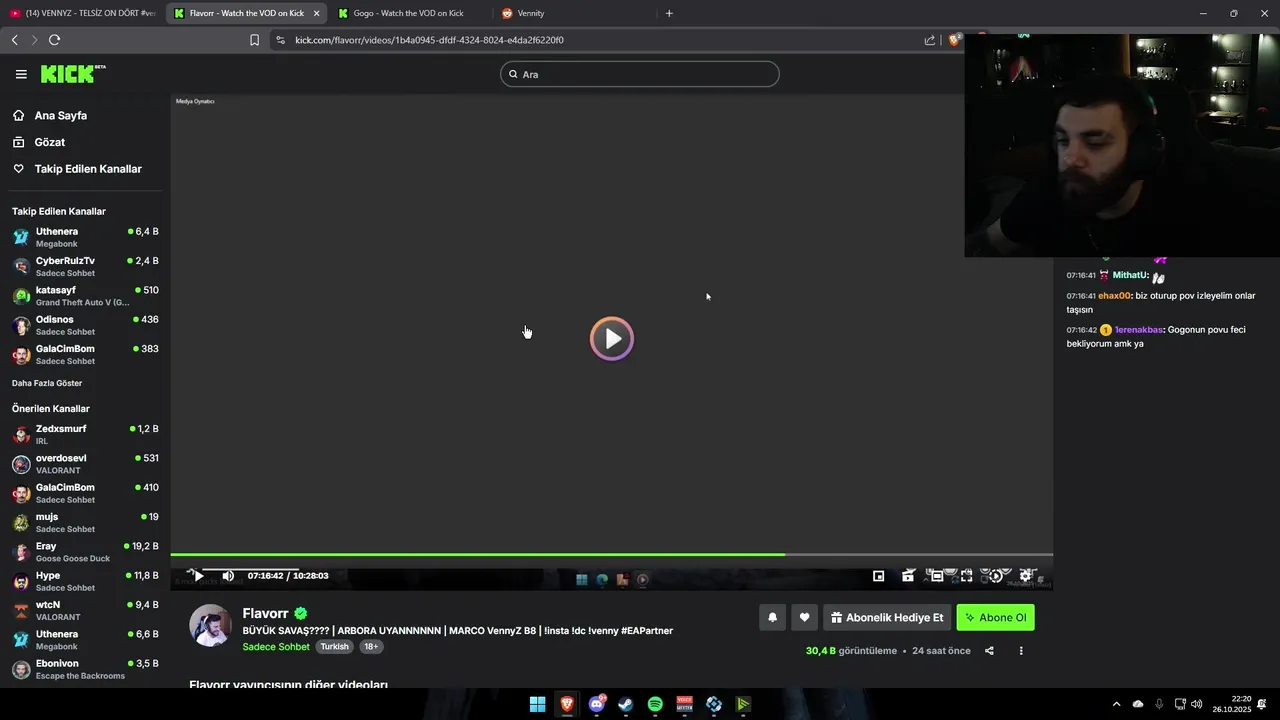This screenshot has width=1280, height=720.
Task: Click the KICK logo
Action: point(72,74)
